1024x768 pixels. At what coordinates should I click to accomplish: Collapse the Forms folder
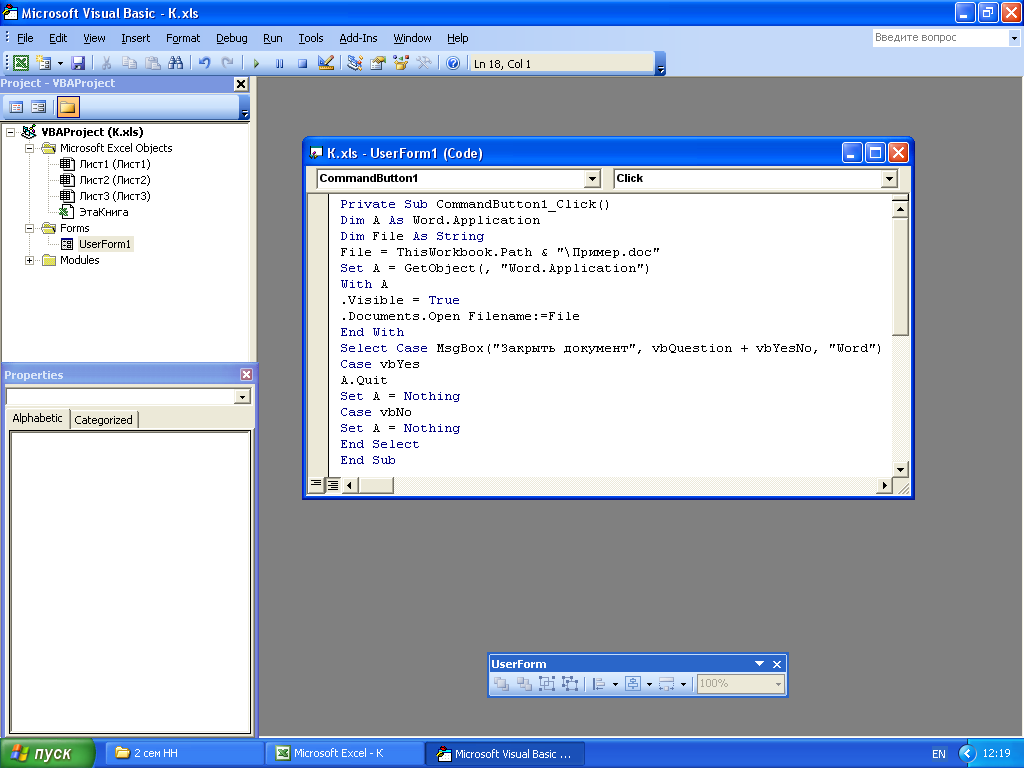point(29,229)
